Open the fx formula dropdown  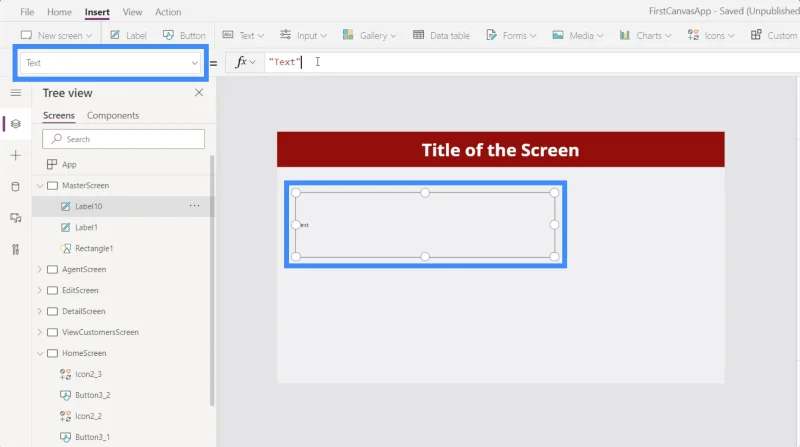click(245, 62)
